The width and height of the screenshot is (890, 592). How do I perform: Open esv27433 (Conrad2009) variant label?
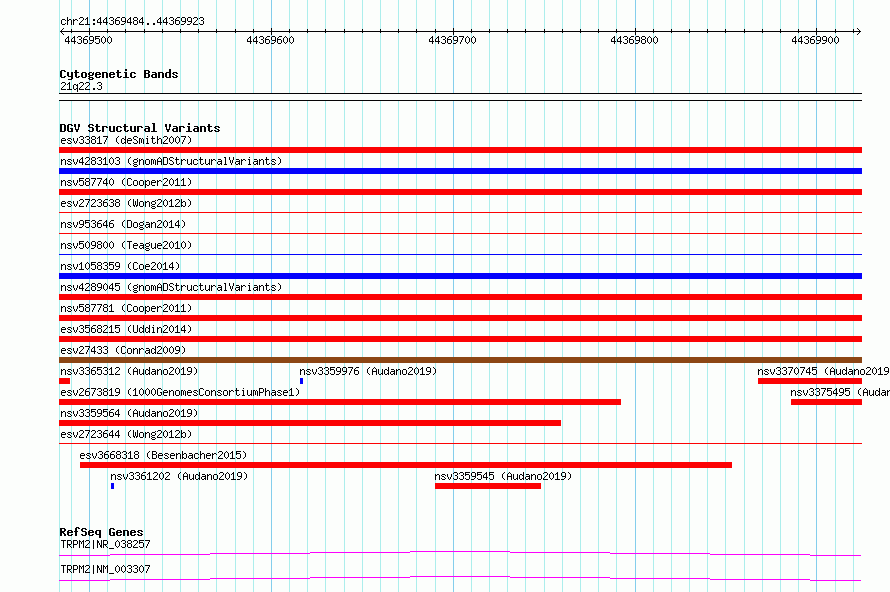tap(123, 350)
